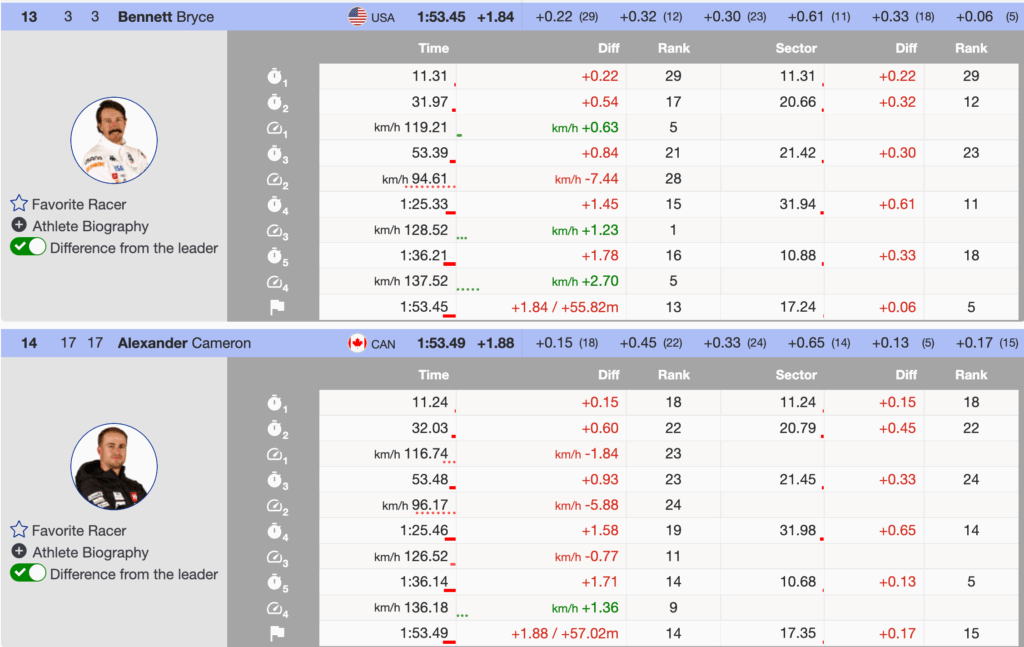Image resolution: width=1024 pixels, height=647 pixels.
Task: Open Athlete Biography link for Bennett Bryce
Action: click(x=90, y=226)
